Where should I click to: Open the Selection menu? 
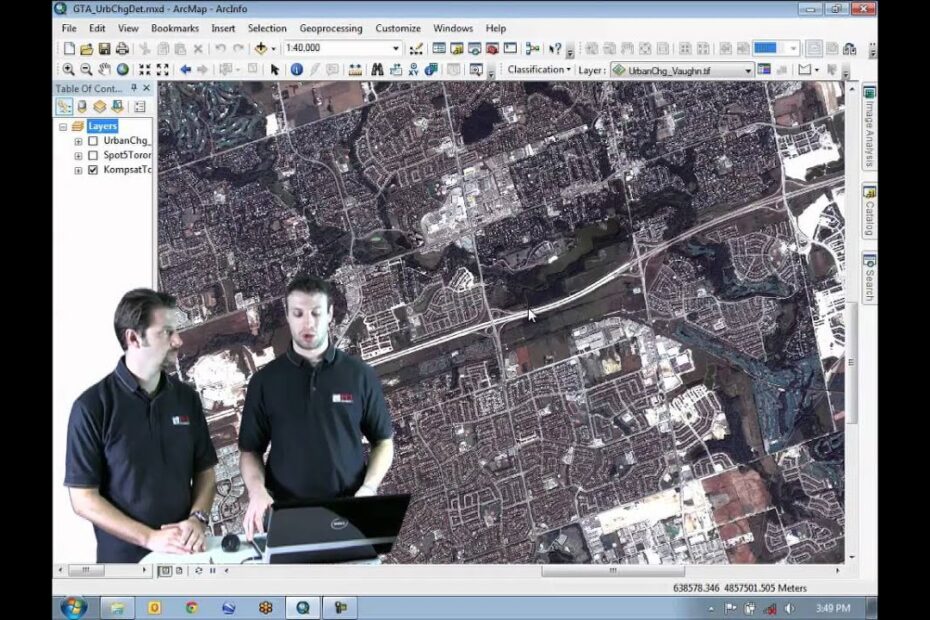click(267, 28)
